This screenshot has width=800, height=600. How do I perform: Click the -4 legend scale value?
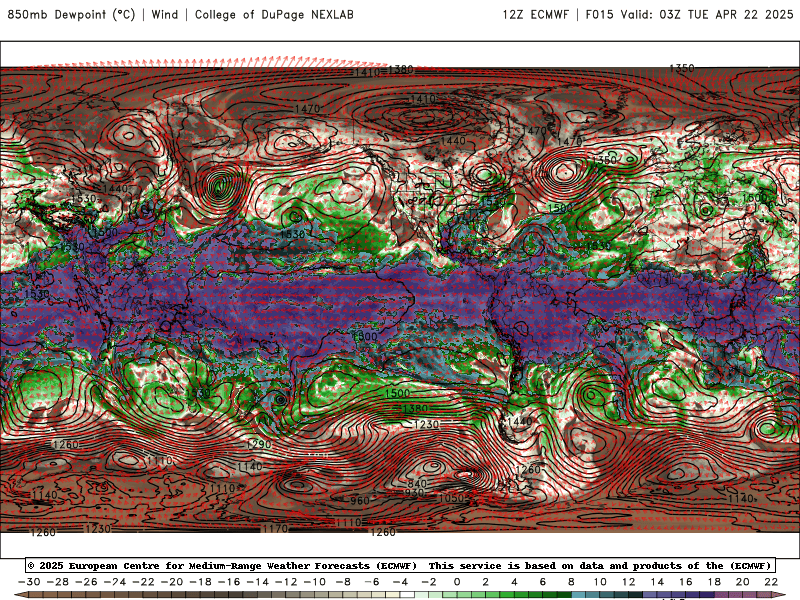[x=401, y=582]
